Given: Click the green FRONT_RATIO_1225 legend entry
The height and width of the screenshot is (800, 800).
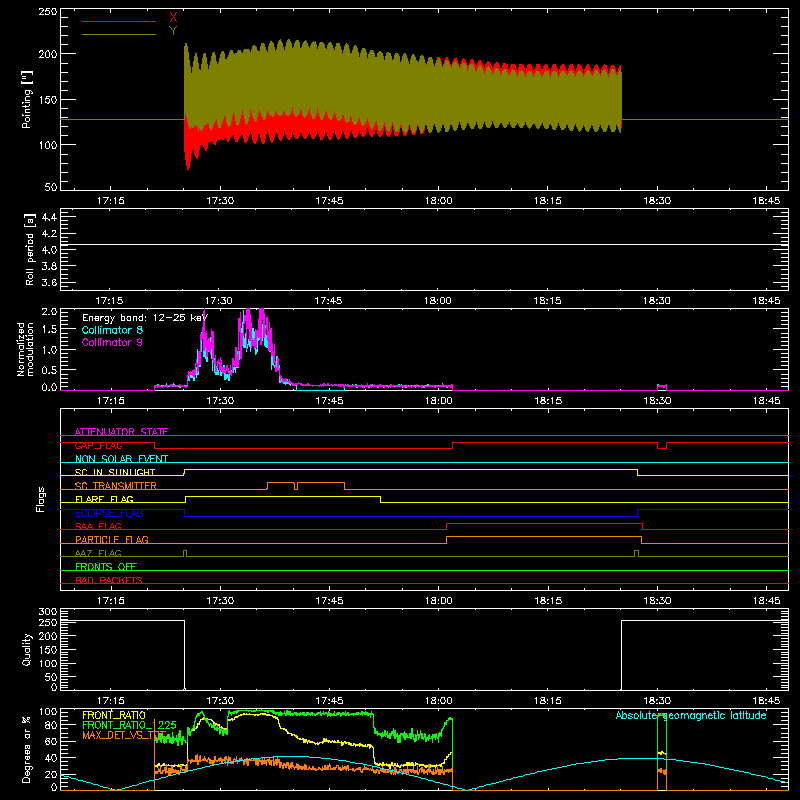Looking at the screenshot, I should click(130, 725).
